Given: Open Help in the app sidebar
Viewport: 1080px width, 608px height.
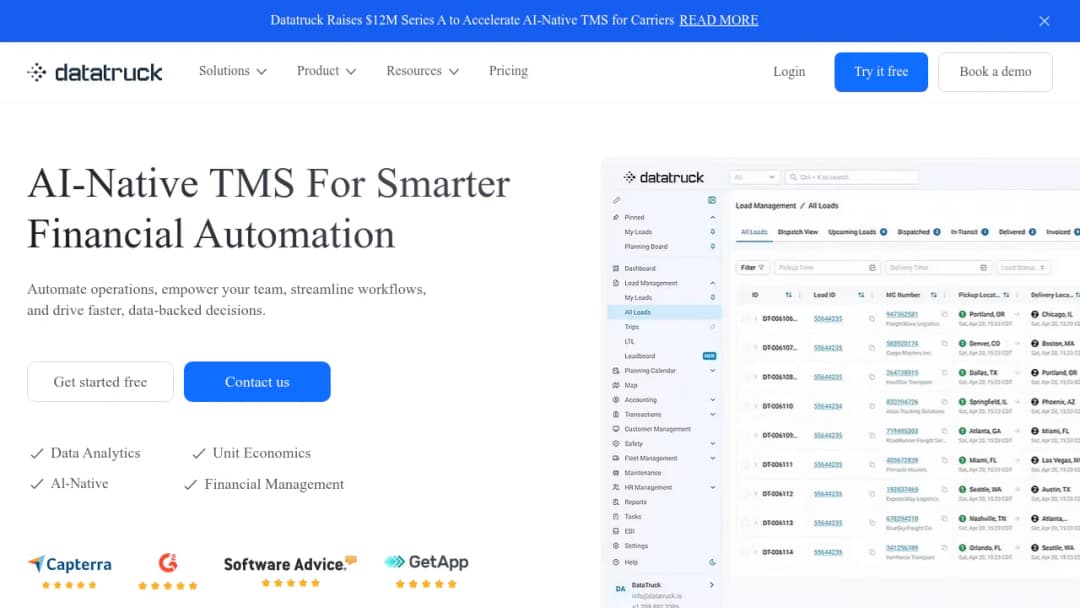Looking at the screenshot, I should 630,563.
